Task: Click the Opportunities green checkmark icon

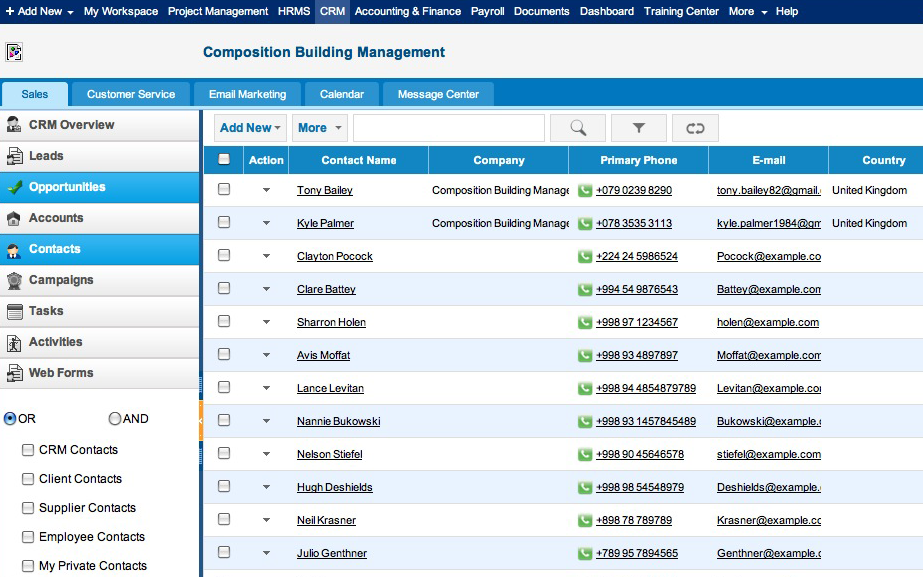Action: pyautogui.click(x=14, y=187)
